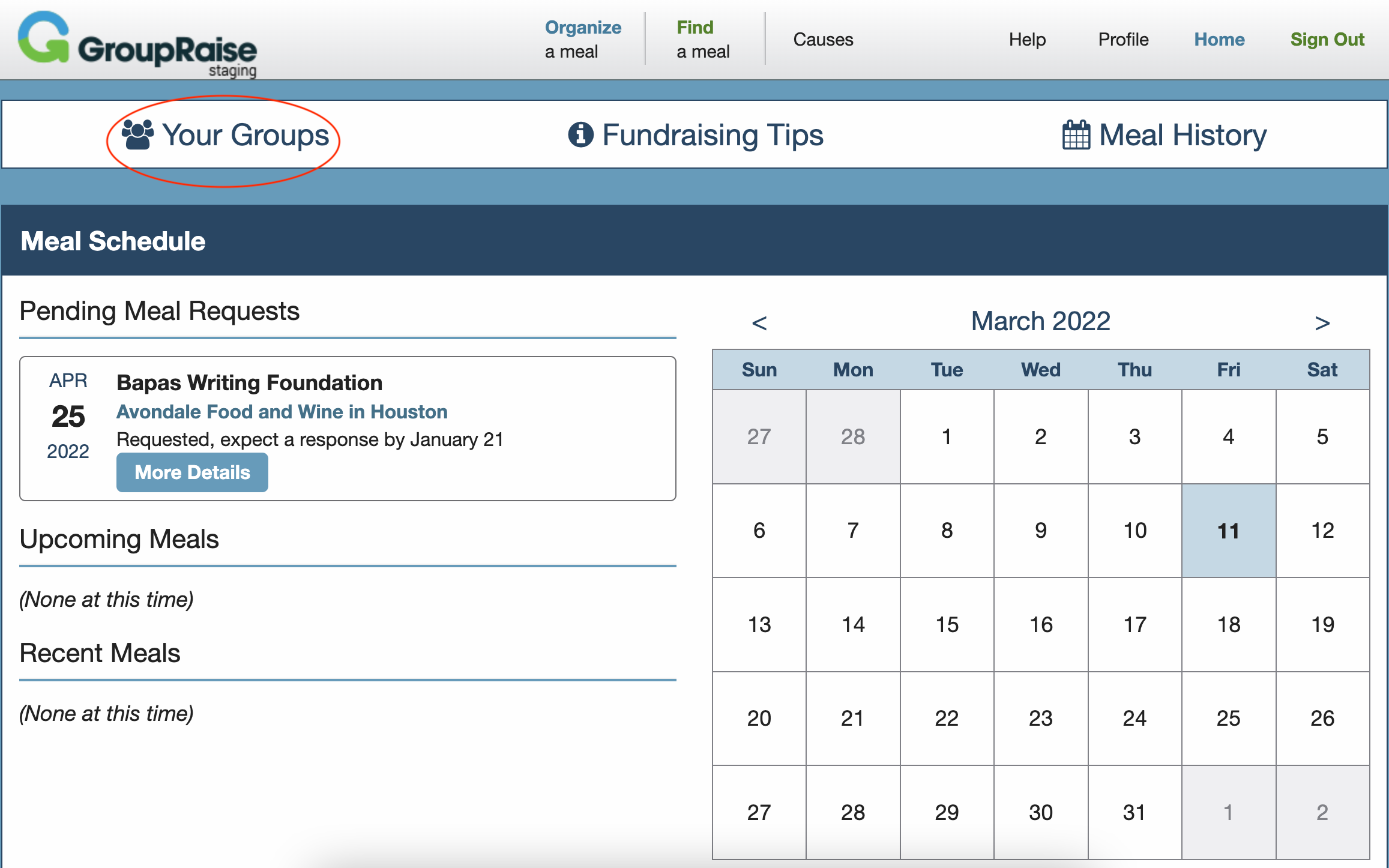Click the Meal History calendar icon
1389x868 pixels.
pyautogui.click(x=1076, y=135)
